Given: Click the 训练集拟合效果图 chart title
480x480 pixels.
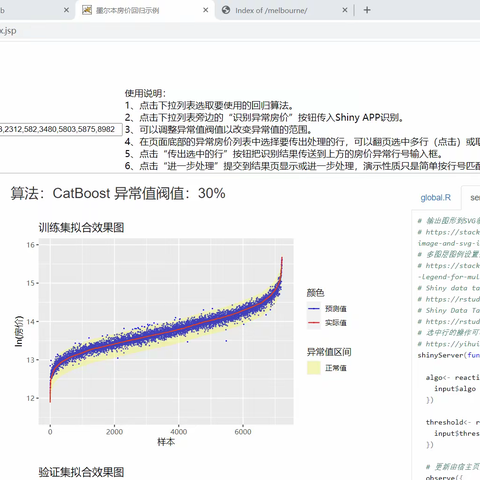Looking at the screenshot, I should coord(81,228).
